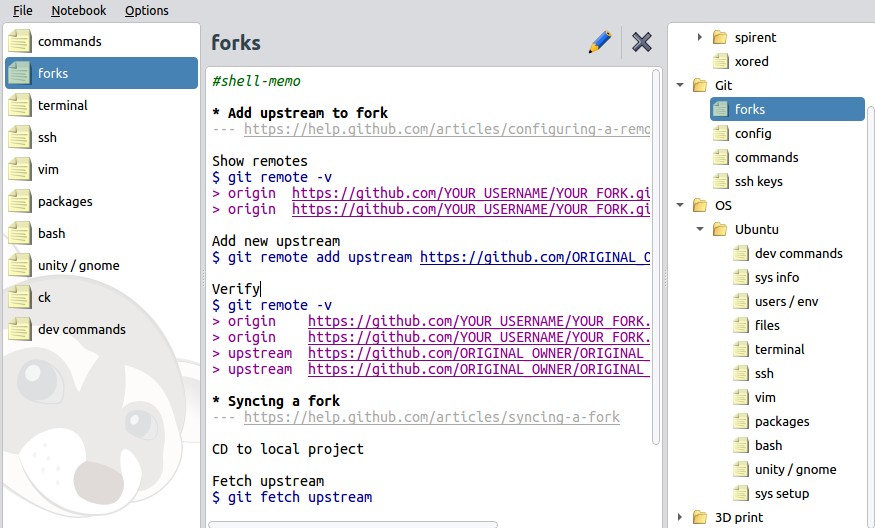Open the terminal note in left list
The image size is (875, 528).
(102, 105)
